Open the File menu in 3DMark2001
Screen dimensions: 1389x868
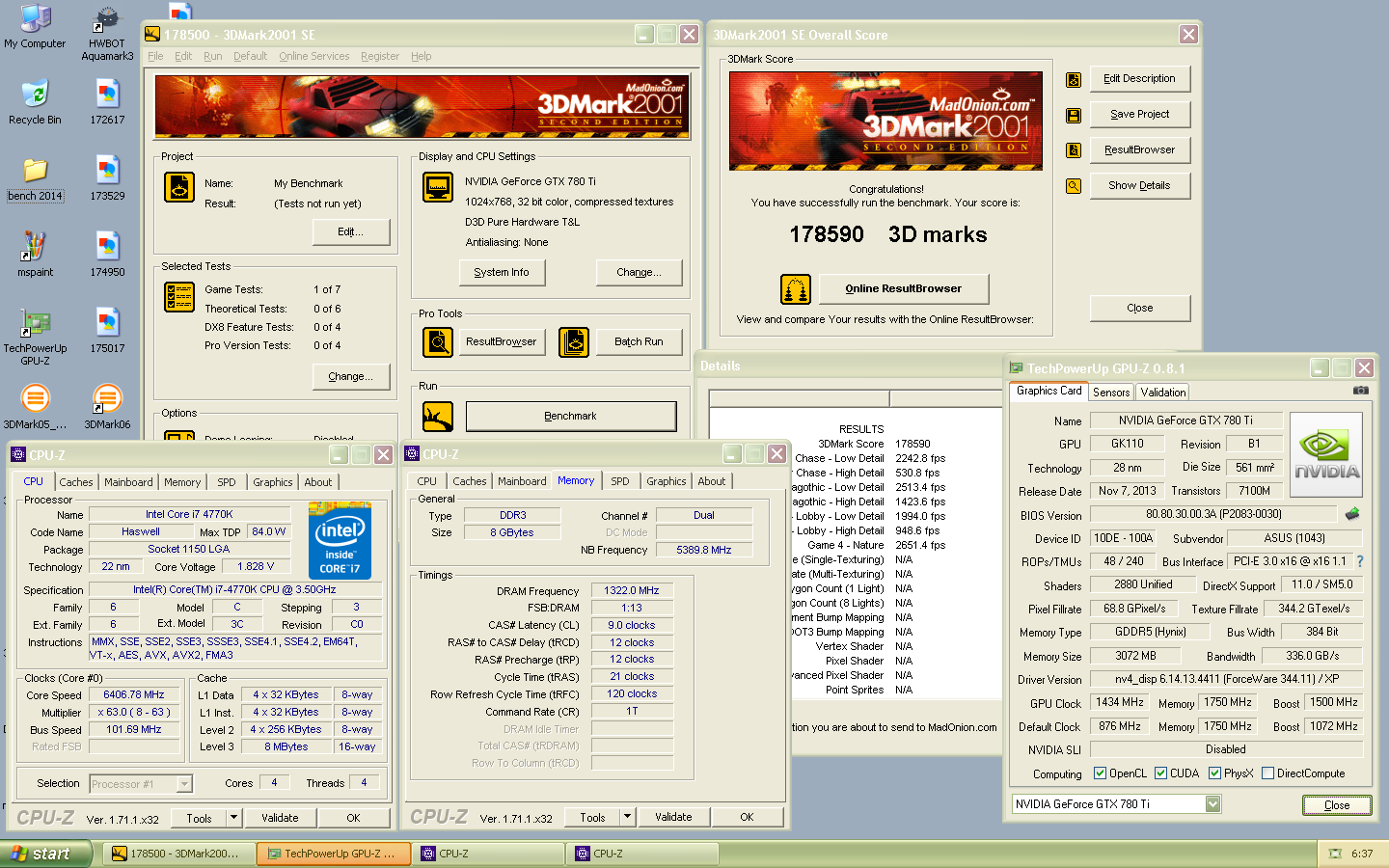(155, 56)
